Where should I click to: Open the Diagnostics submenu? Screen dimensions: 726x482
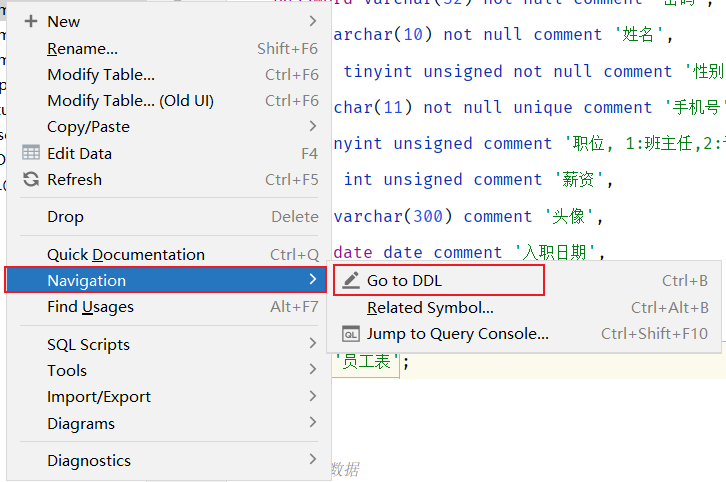pos(89,460)
